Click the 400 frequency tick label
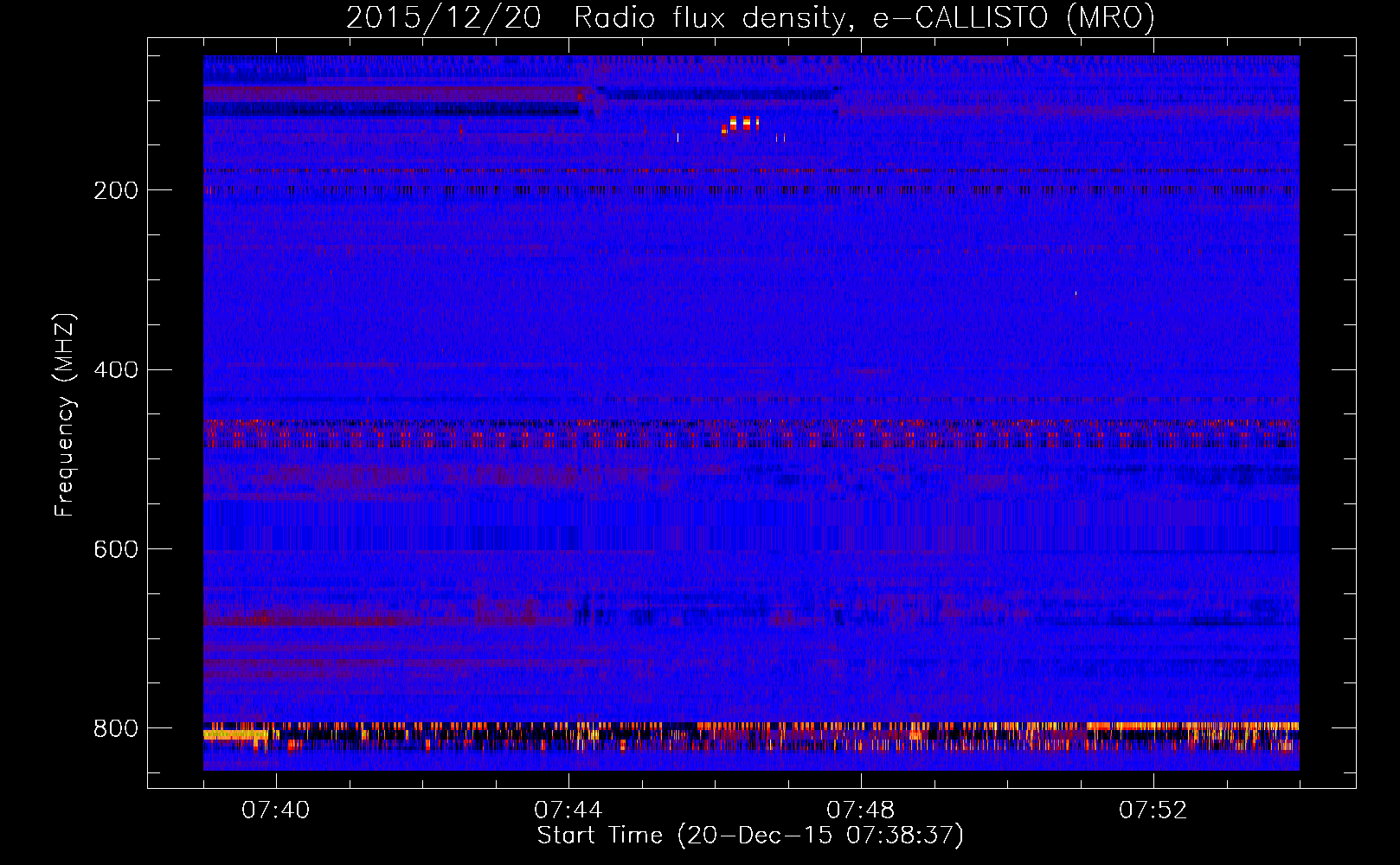Image resolution: width=1400 pixels, height=865 pixels. pyautogui.click(x=116, y=370)
